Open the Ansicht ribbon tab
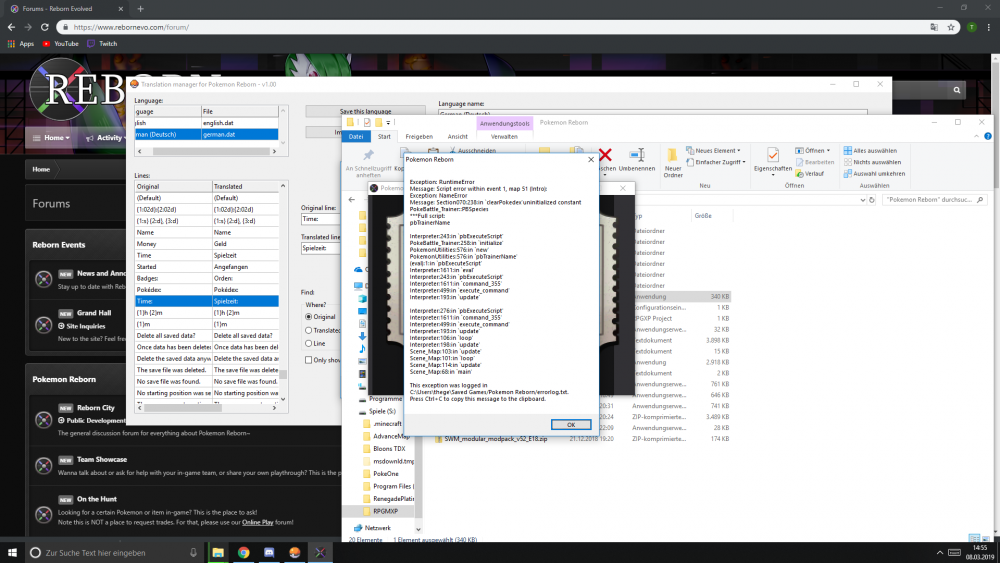 (457, 136)
